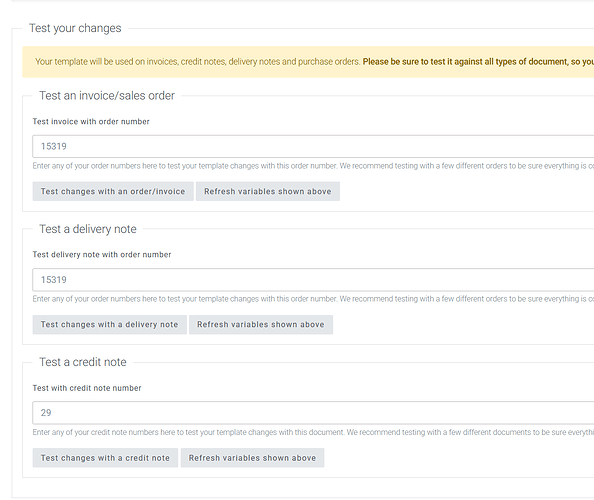Click the help text under credit note field
This screenshot has height=500, width=594.
coord(313,432)
